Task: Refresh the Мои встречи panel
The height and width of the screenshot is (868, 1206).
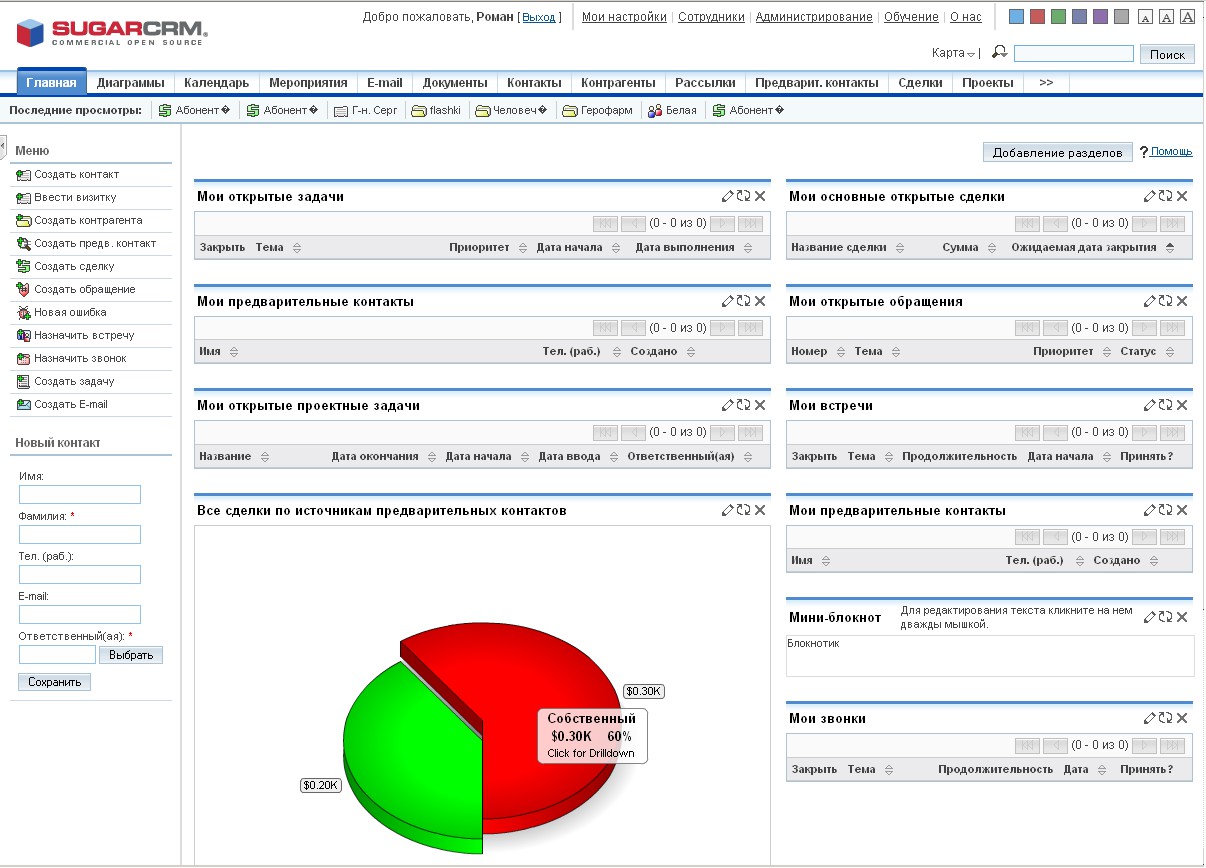Action: pos(1165,405)
